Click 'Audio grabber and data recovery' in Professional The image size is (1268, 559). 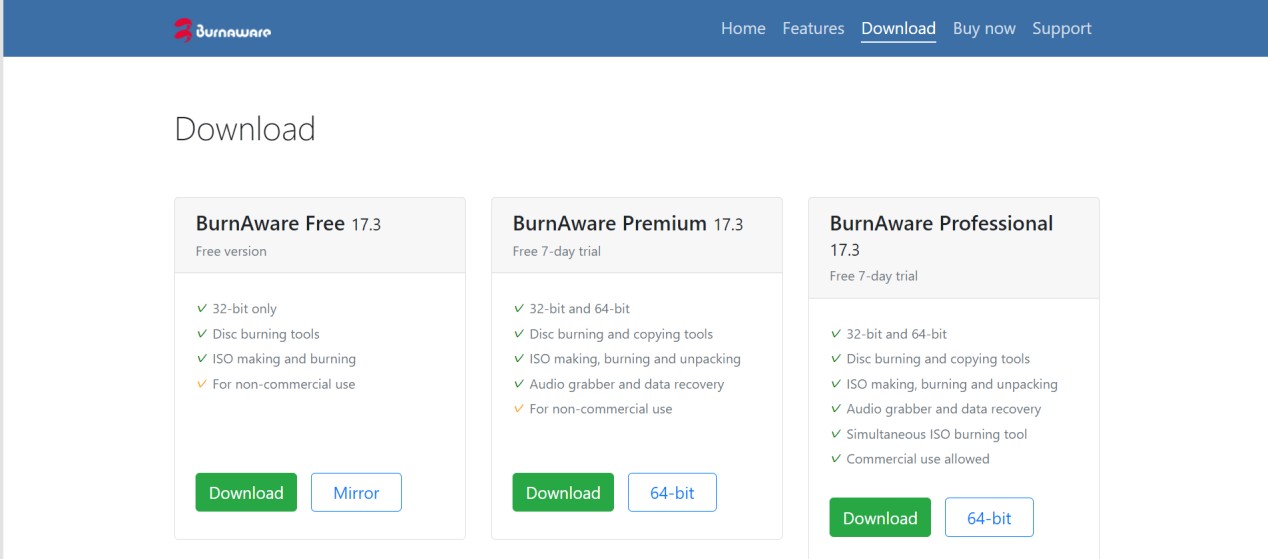tap(944, 409)
